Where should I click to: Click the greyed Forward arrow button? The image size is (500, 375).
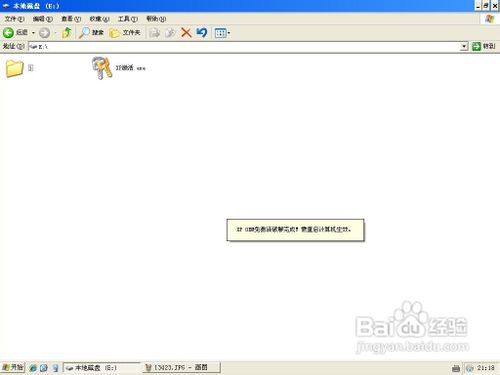click(44, 33)
